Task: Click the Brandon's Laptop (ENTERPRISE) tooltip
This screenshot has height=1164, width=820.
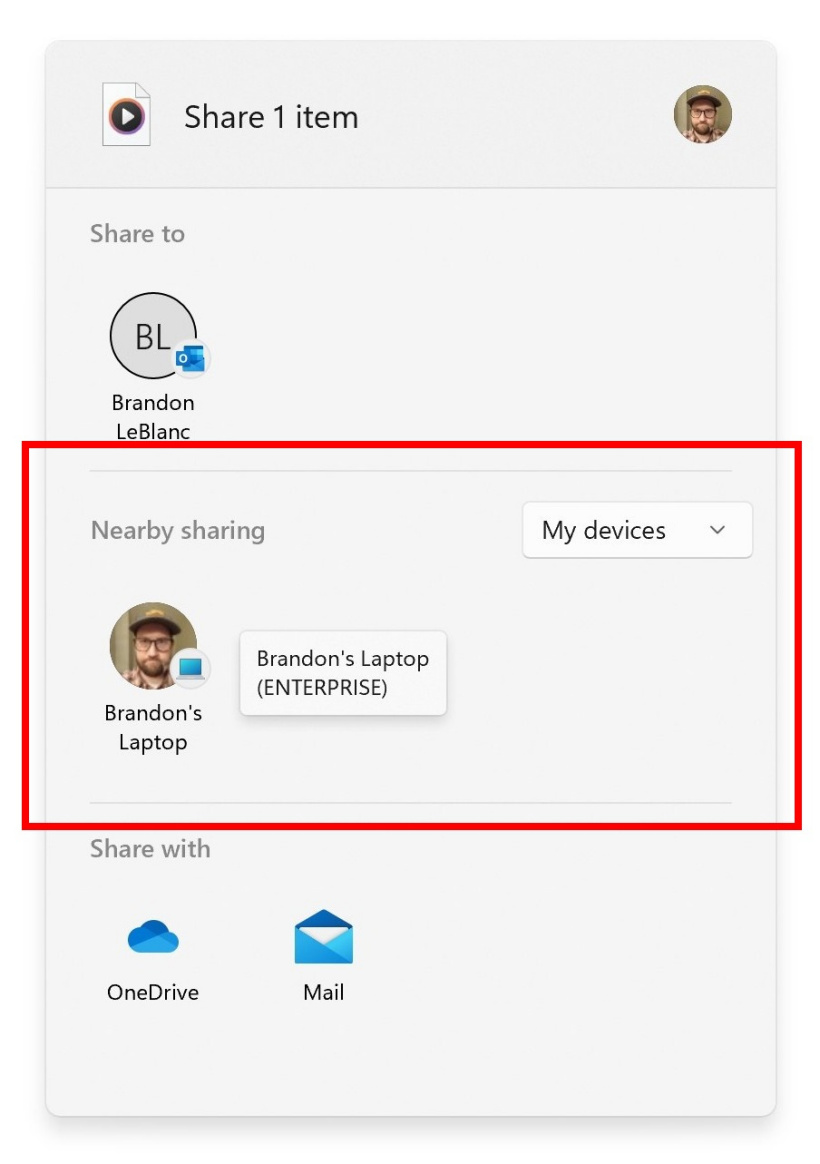Action: point(342,673)
